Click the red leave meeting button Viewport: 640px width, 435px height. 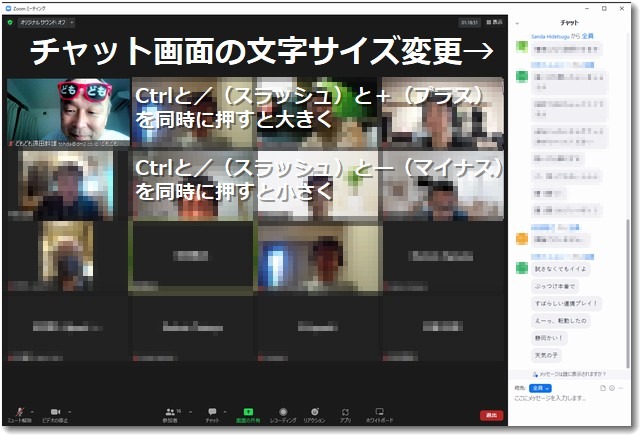click(x=491, y=415)
